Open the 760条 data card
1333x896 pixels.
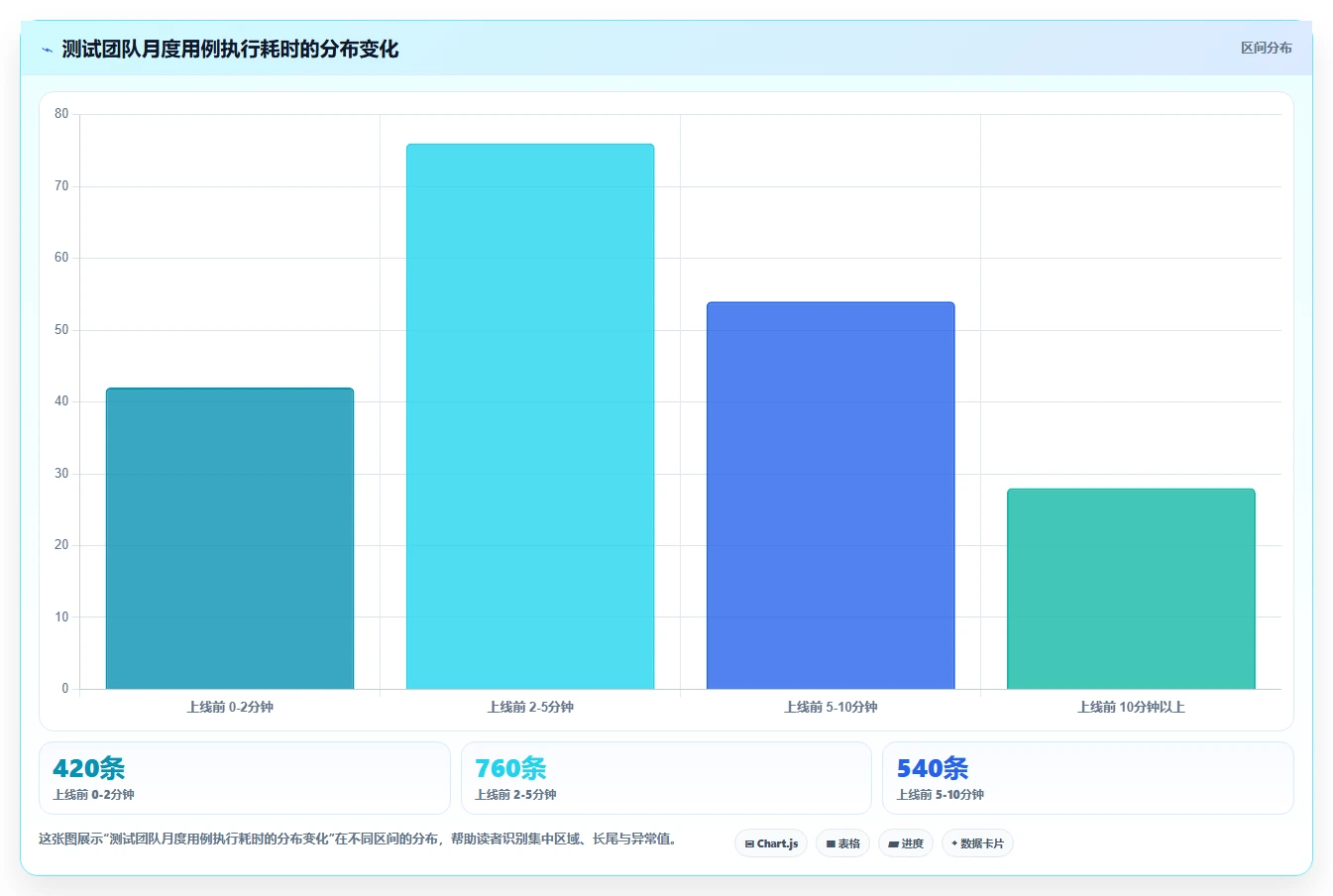666,778
